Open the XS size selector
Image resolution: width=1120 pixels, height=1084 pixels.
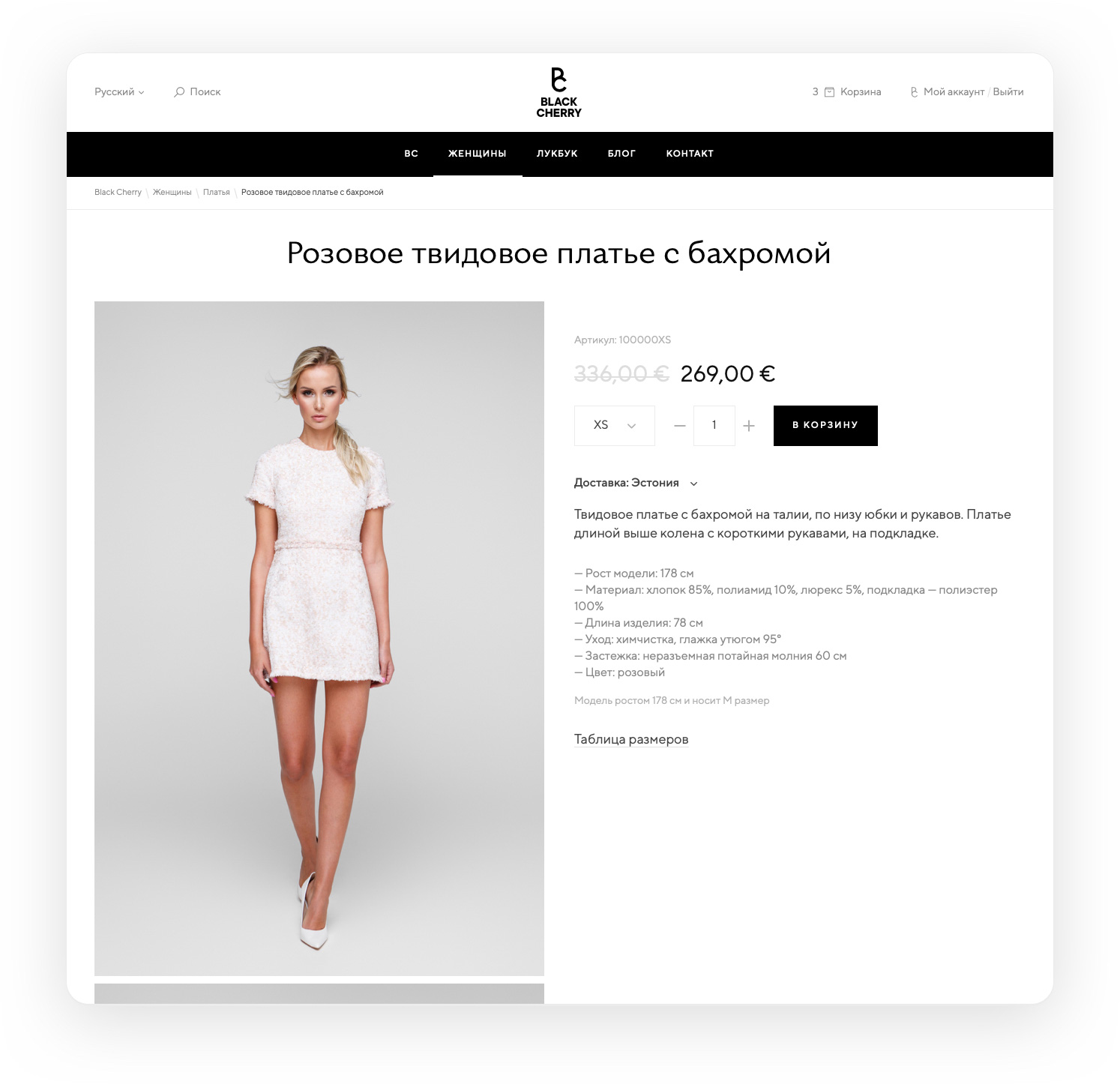[x=615, y=426]
